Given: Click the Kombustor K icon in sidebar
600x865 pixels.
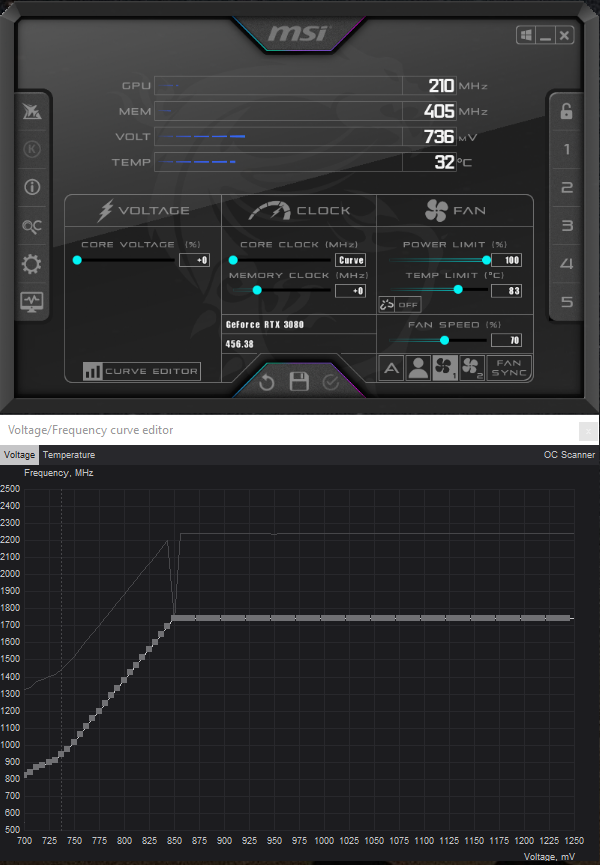Looking at the screenshot, I should pyautogui.click(x=32, y=149).
